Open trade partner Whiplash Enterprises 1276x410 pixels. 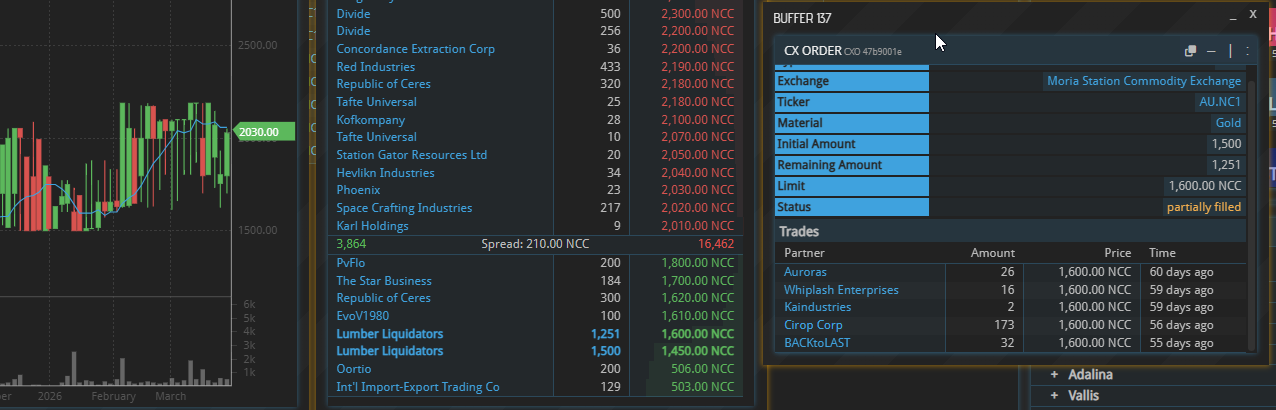click(x=841, y=290)
